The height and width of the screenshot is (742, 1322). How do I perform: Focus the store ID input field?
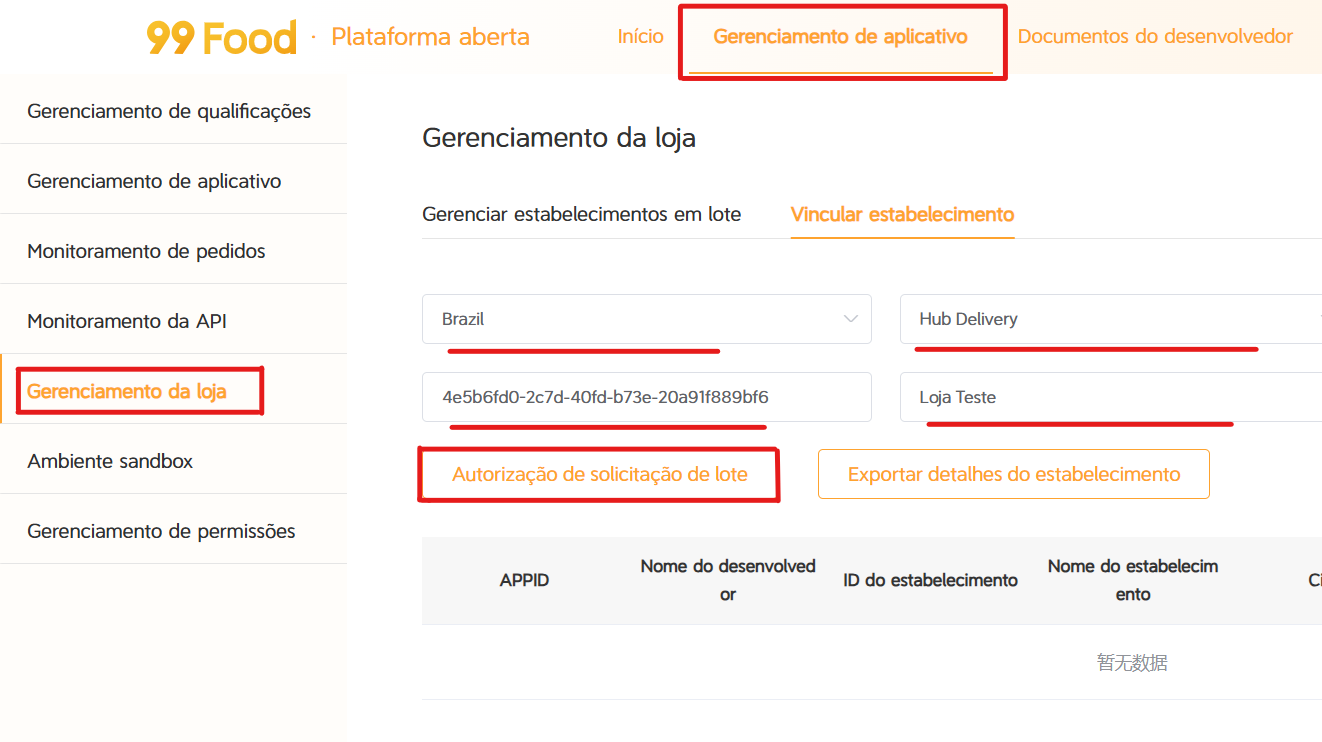[647, 397]
